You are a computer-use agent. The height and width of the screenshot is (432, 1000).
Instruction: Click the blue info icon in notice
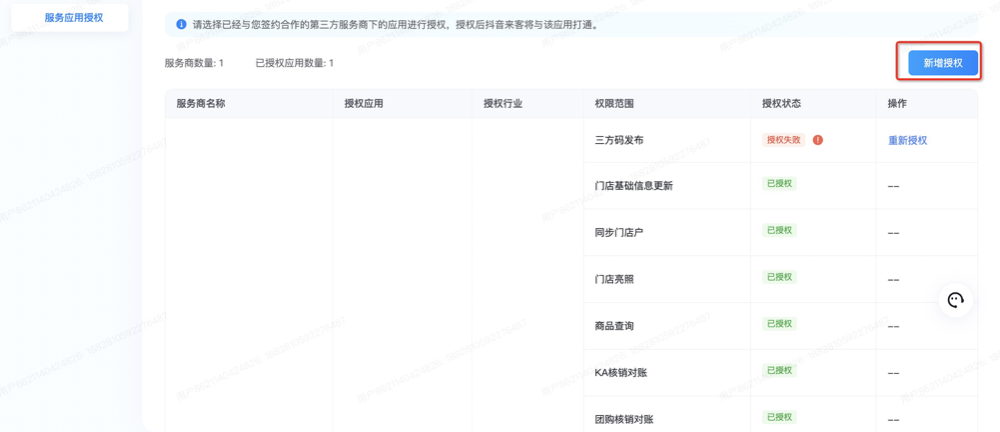pos(182,25)
